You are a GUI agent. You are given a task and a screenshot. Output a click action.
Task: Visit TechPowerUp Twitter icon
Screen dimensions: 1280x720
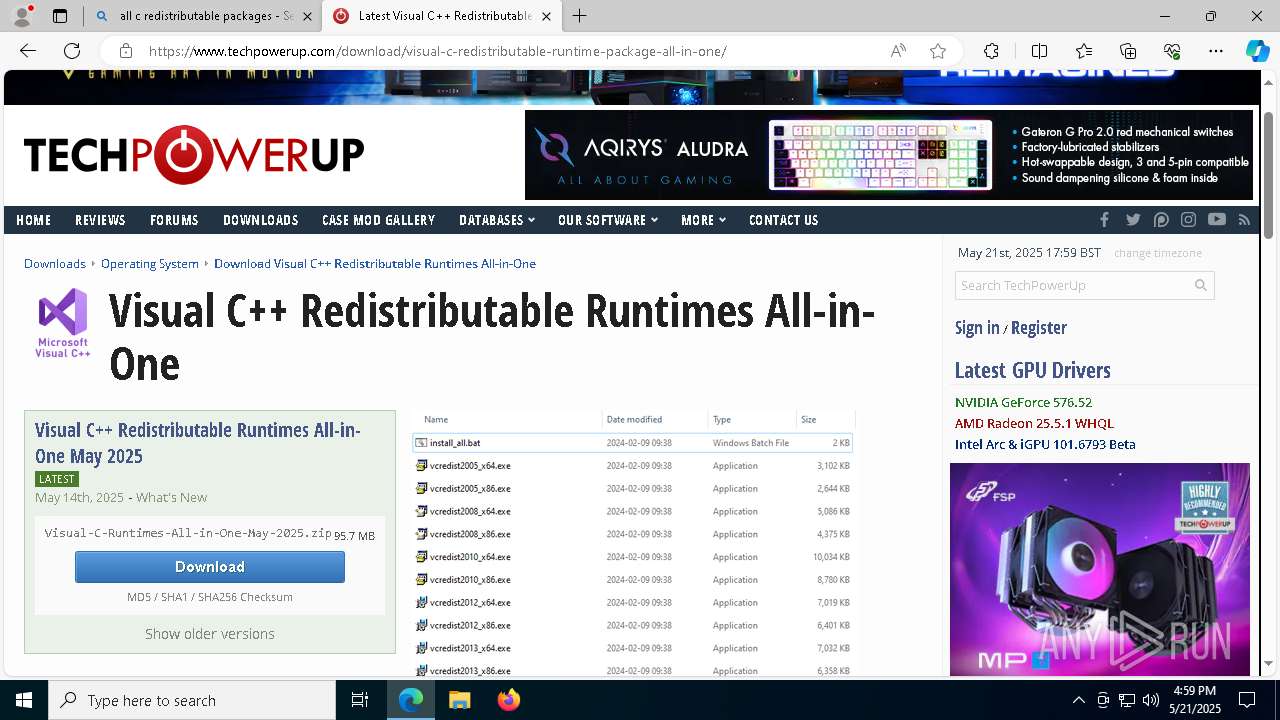tap(1133, 220)
